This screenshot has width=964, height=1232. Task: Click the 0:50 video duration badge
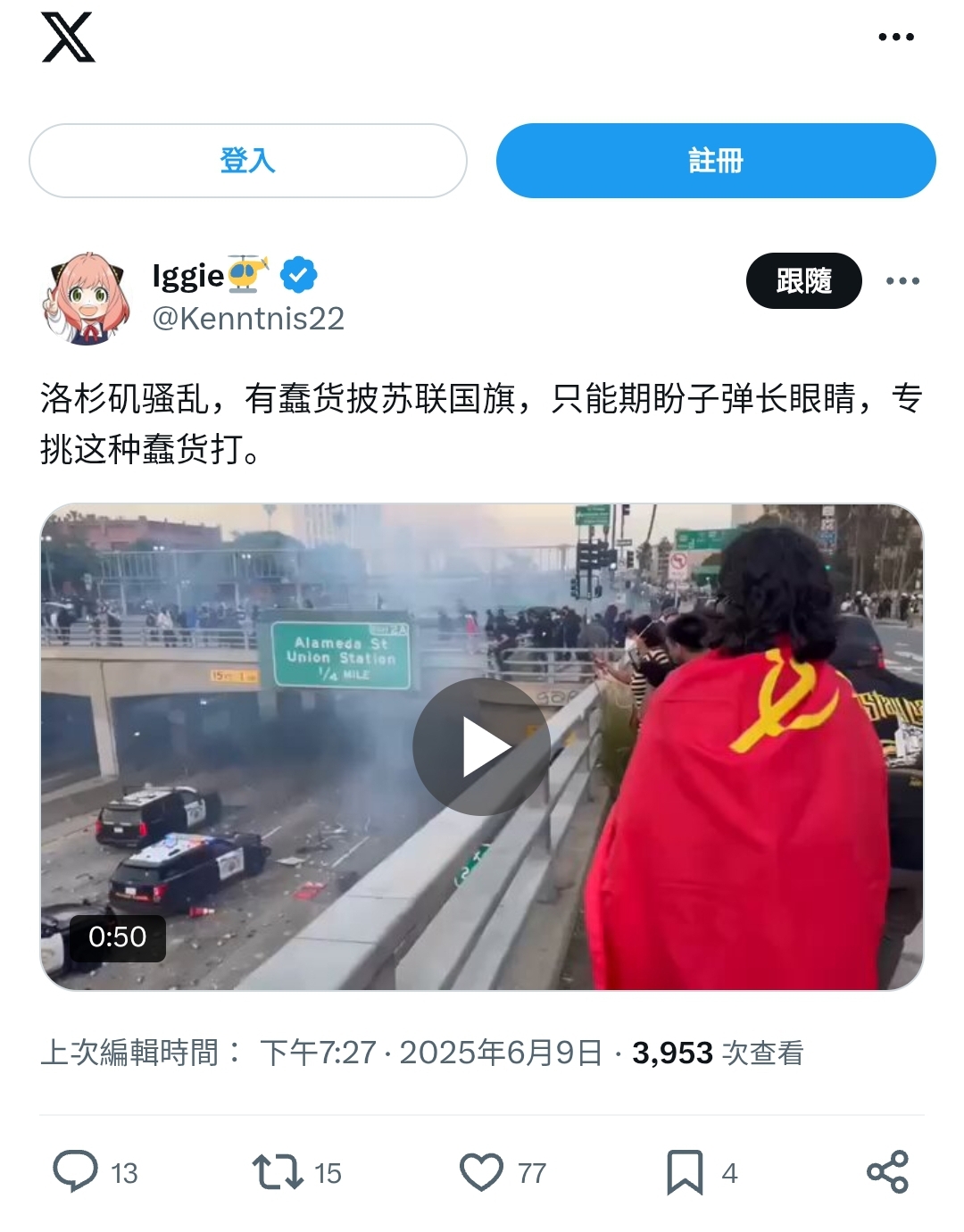click(x=118, y=937)
